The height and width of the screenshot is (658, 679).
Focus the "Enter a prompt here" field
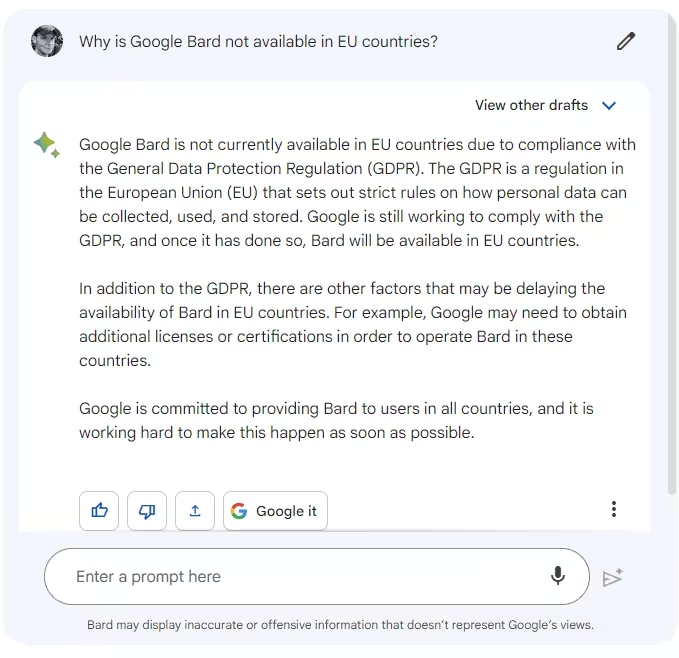(300, 576)
